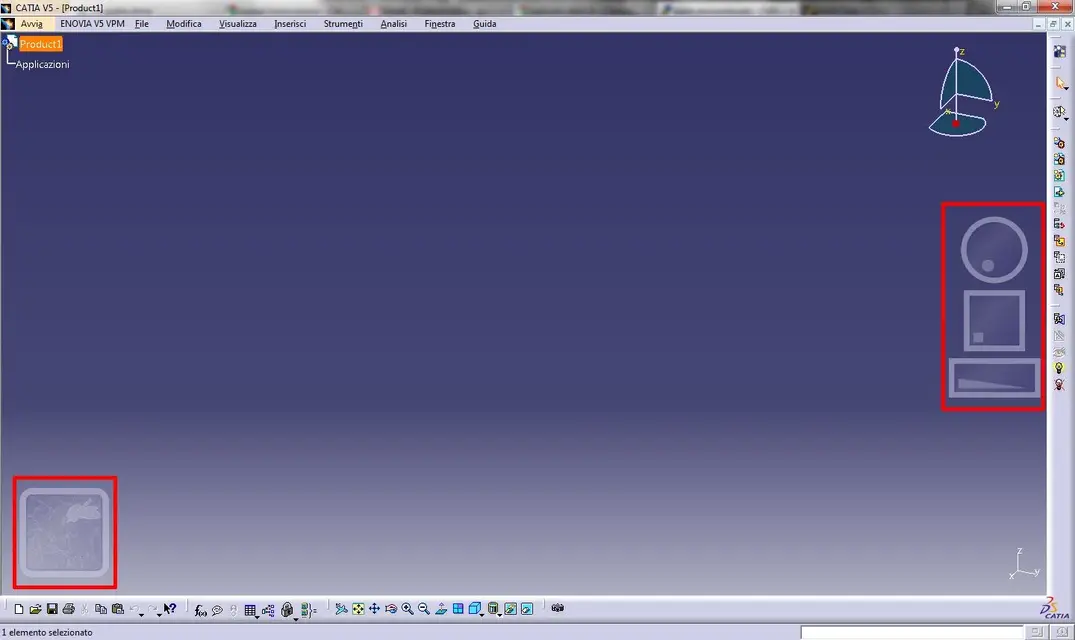Select the Rotate view tool
This screenshot has width=1075, height=640.
391,608
